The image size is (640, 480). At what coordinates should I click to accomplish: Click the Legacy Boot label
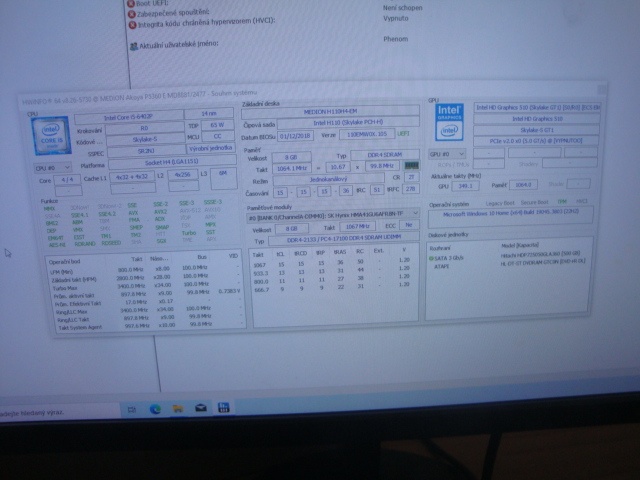click(500, 203)
